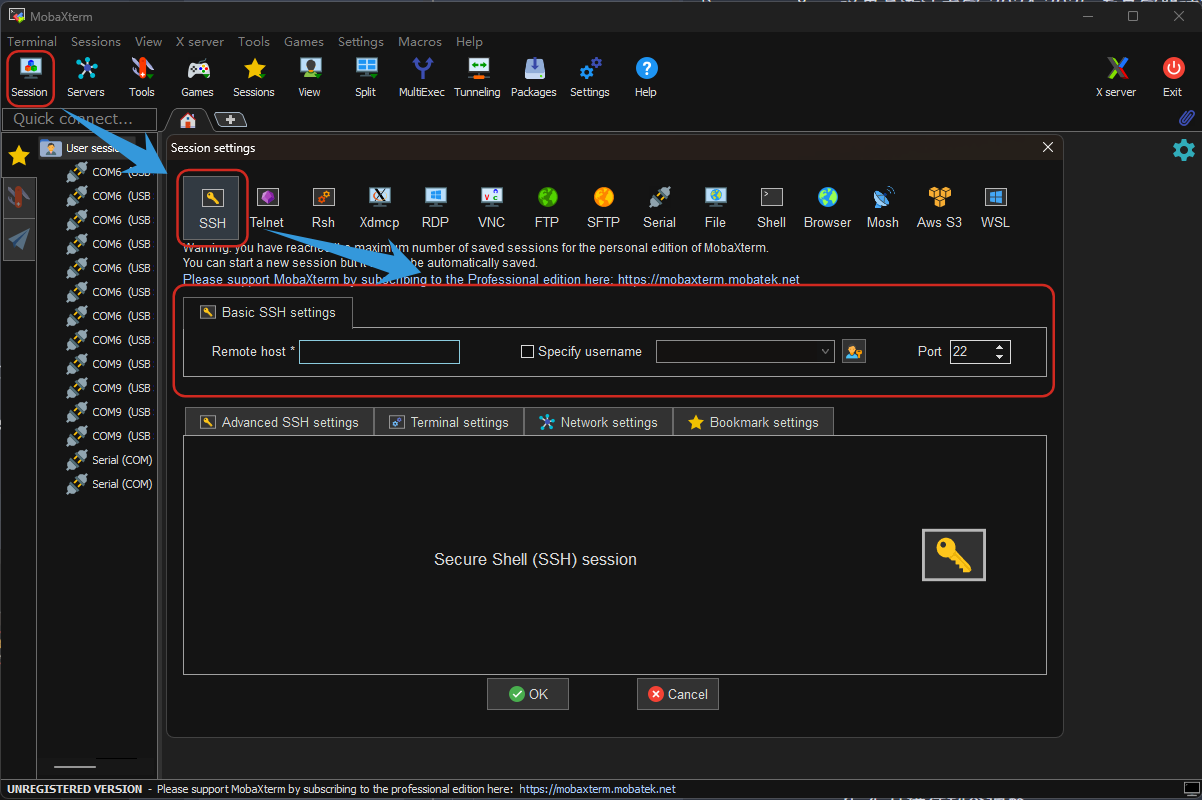Open the Tunneling toolbar icon
The image size is (1202, 800).
click(477, 78)
